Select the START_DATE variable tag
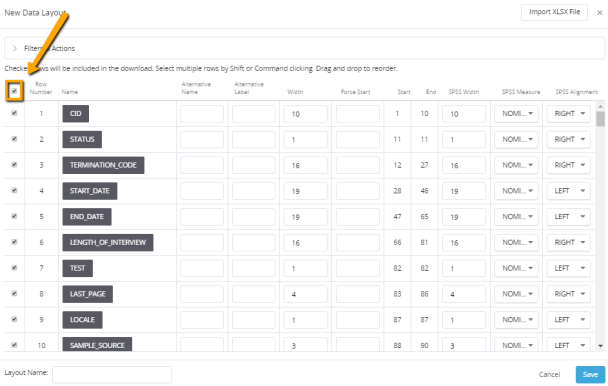 pyautogui.click(x=90, y=191)
